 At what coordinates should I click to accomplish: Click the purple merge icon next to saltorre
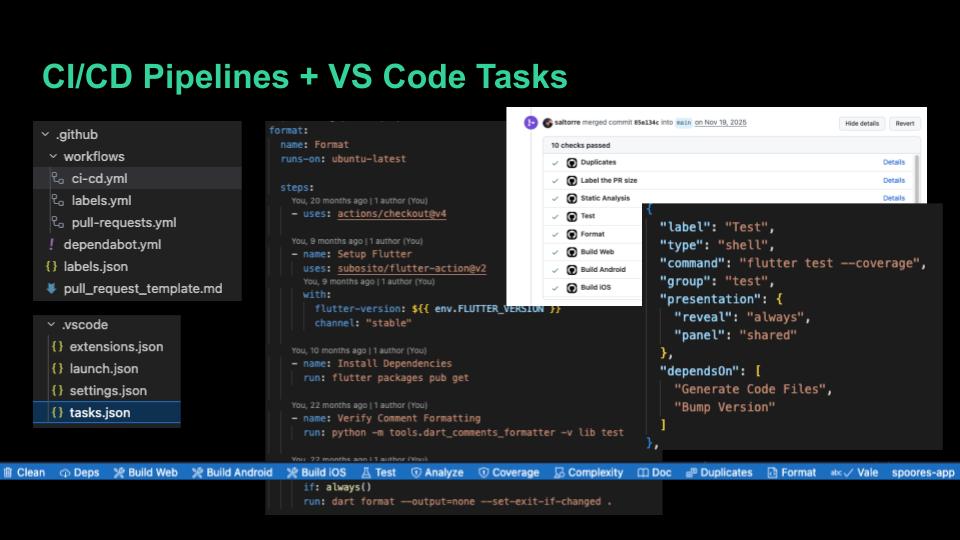pyautogui.click(x=531, y=122)
